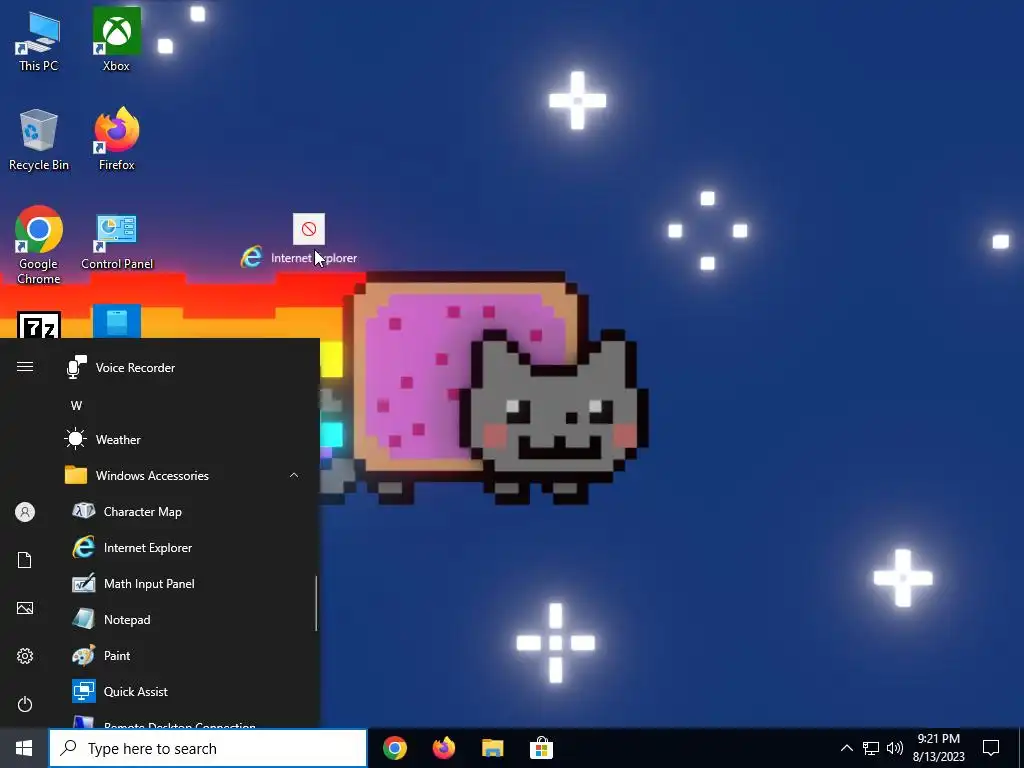Select Google Chrome desktop shortcut
1024x768 pixels.
[x=39, y=245]
